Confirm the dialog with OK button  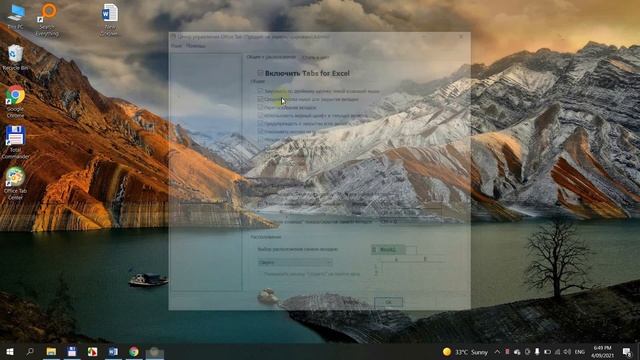[x=388, y=302]
